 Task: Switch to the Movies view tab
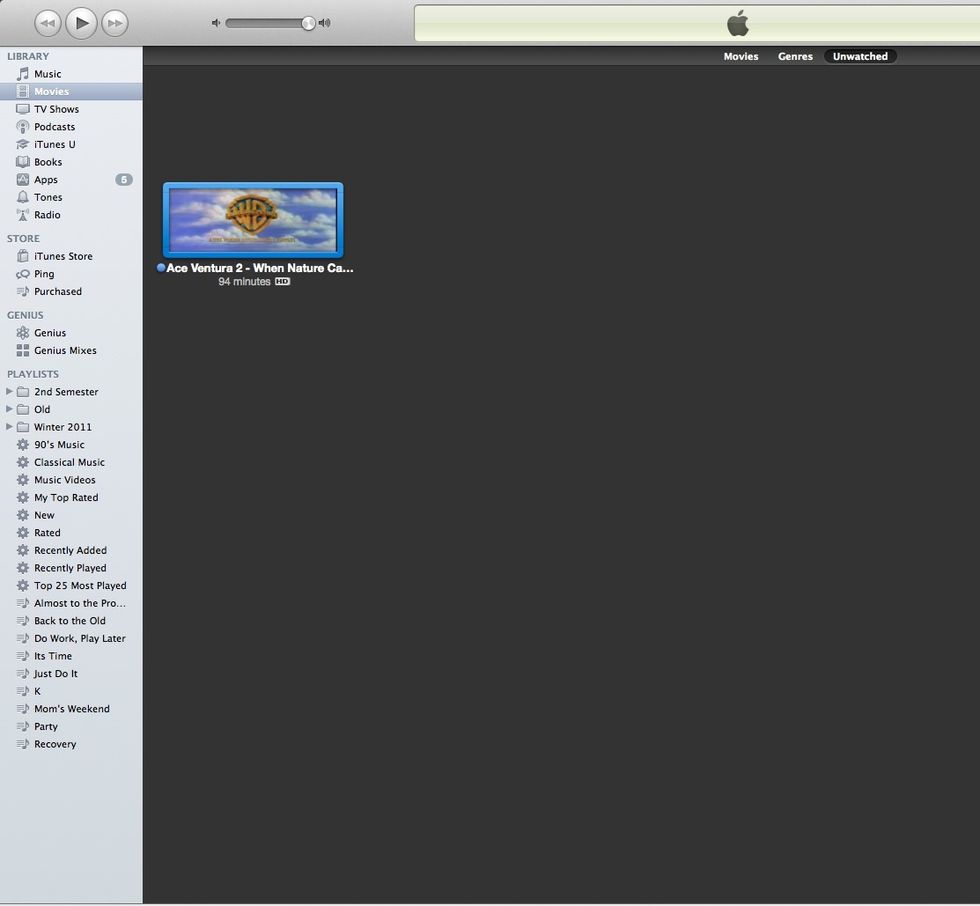click(x=741, y=56)
